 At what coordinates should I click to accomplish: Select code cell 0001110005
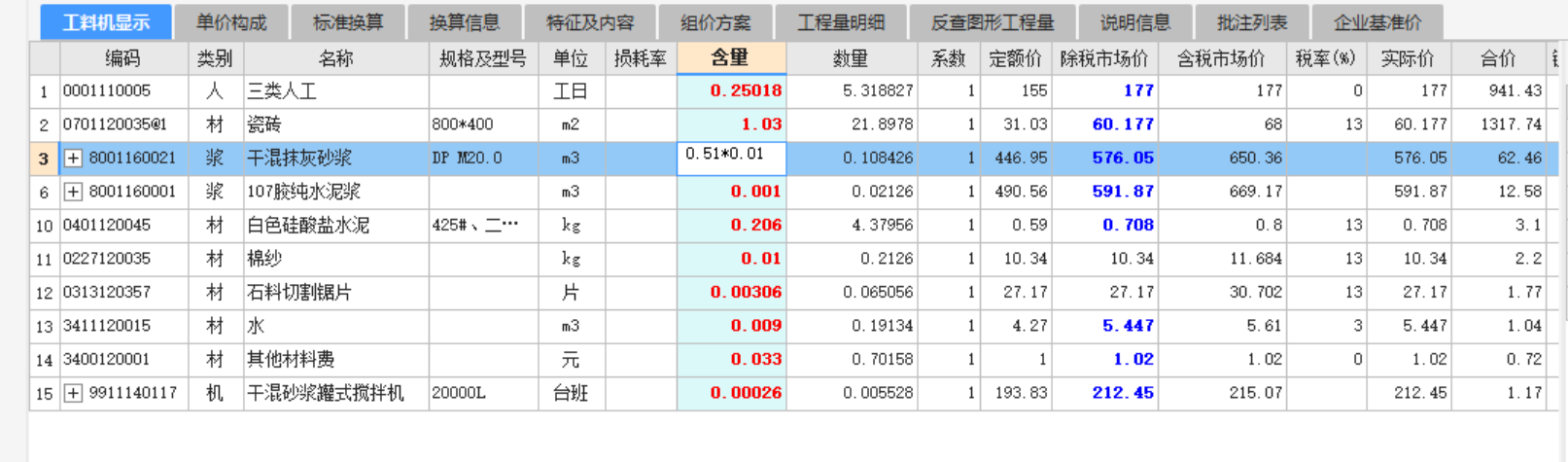coord(123,91)
